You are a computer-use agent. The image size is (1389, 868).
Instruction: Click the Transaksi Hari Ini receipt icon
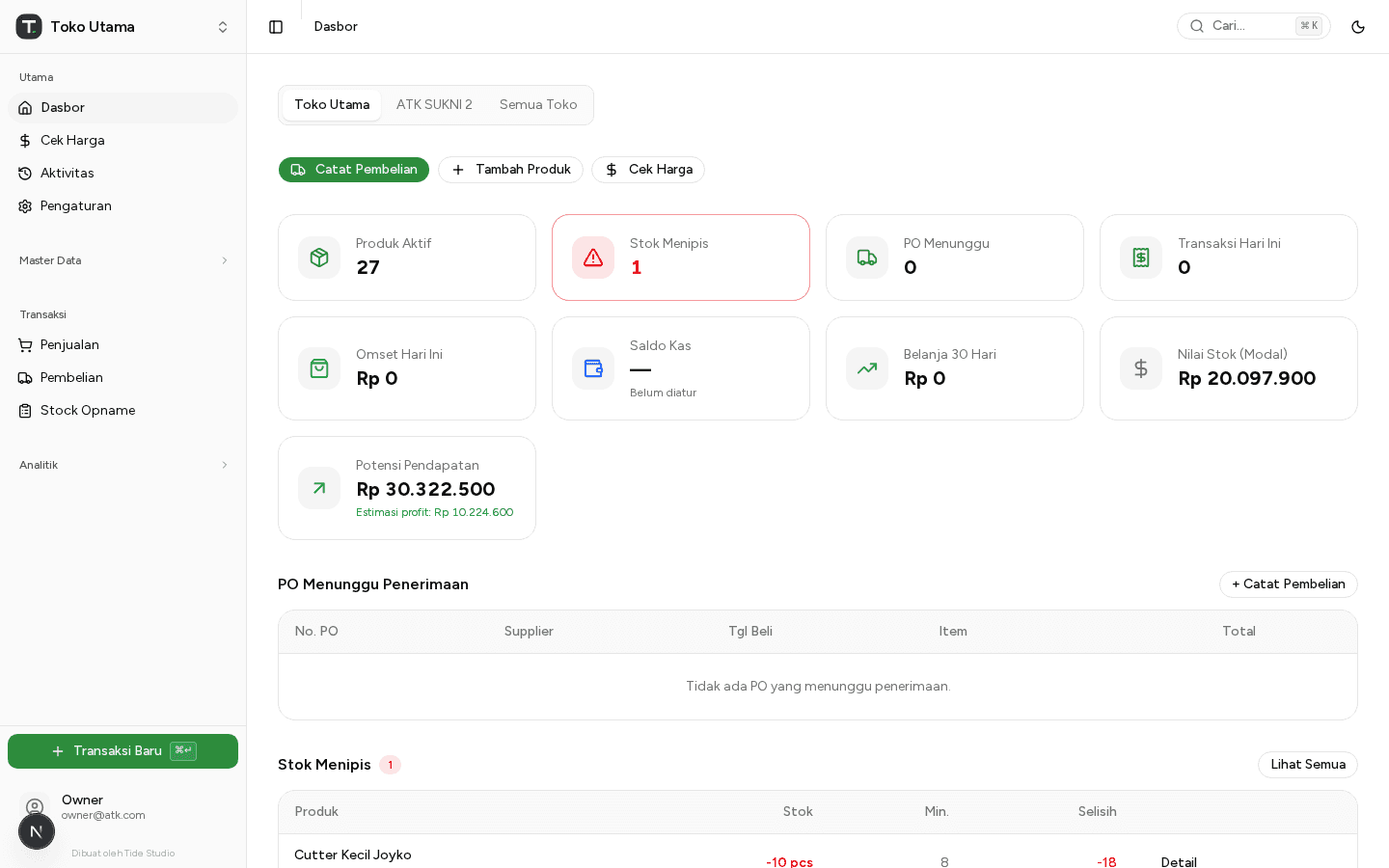click(x=1141, y=258)
